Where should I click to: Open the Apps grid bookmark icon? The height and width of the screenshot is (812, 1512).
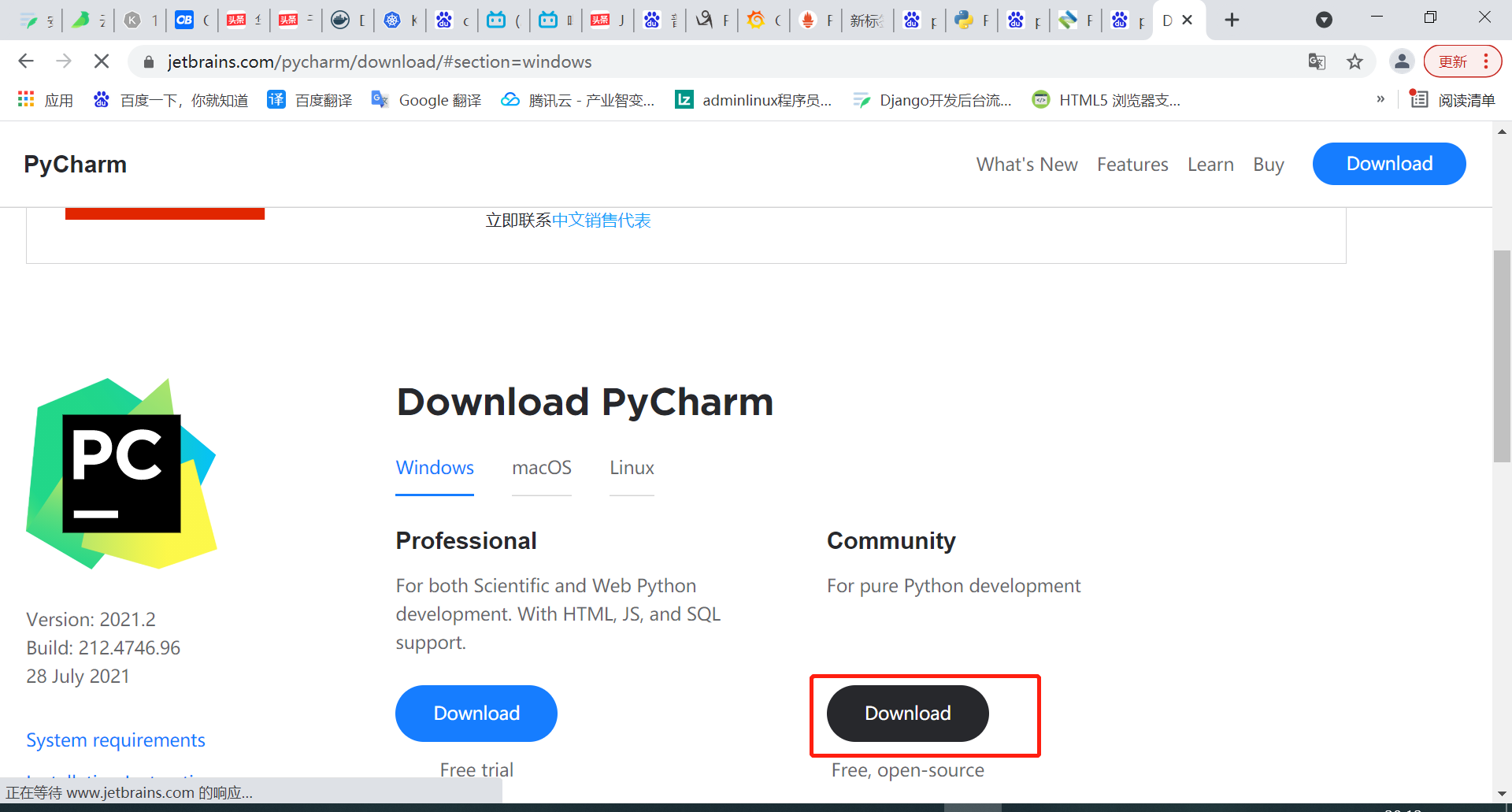click(26, 99)
